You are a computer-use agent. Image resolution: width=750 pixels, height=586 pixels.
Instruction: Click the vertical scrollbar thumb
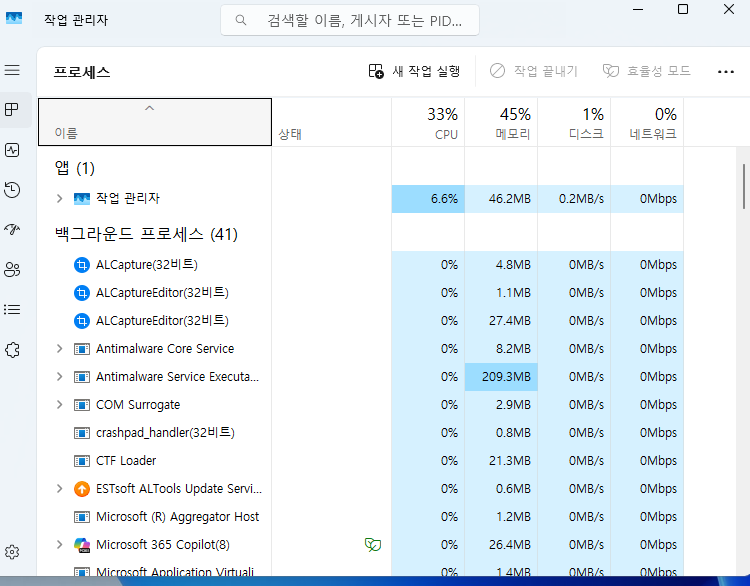pyautogui.click(x=744, y=186)
